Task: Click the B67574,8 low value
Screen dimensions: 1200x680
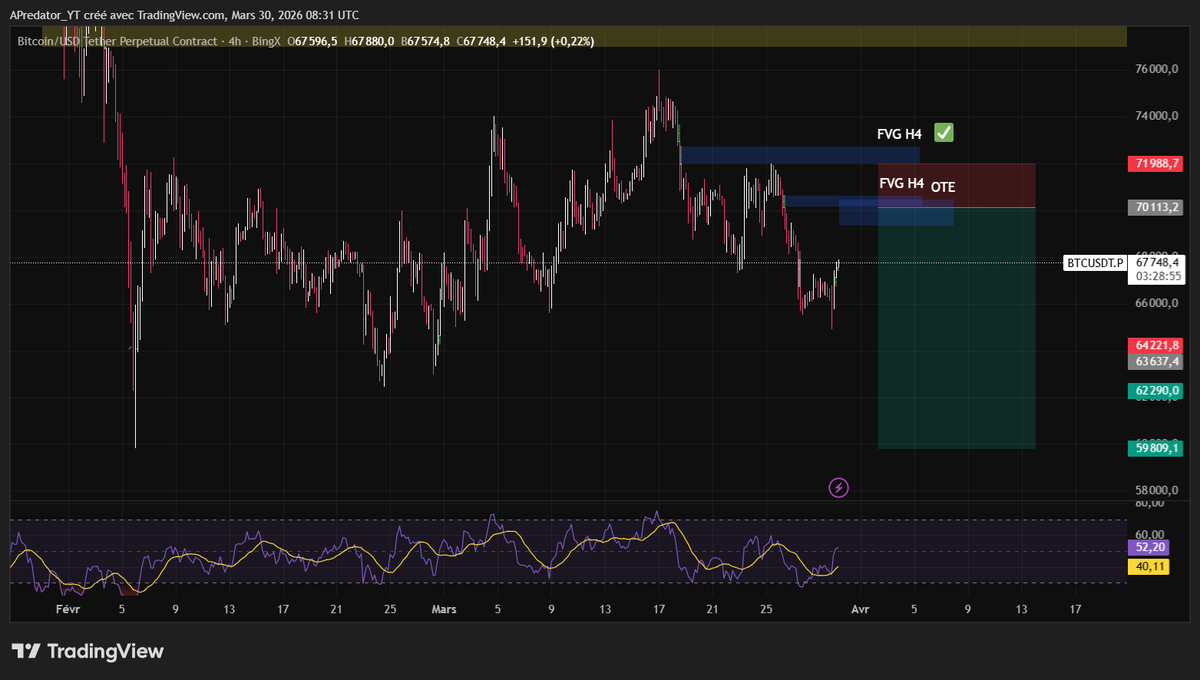Action: pyautogui.click(x=427, y=41)
